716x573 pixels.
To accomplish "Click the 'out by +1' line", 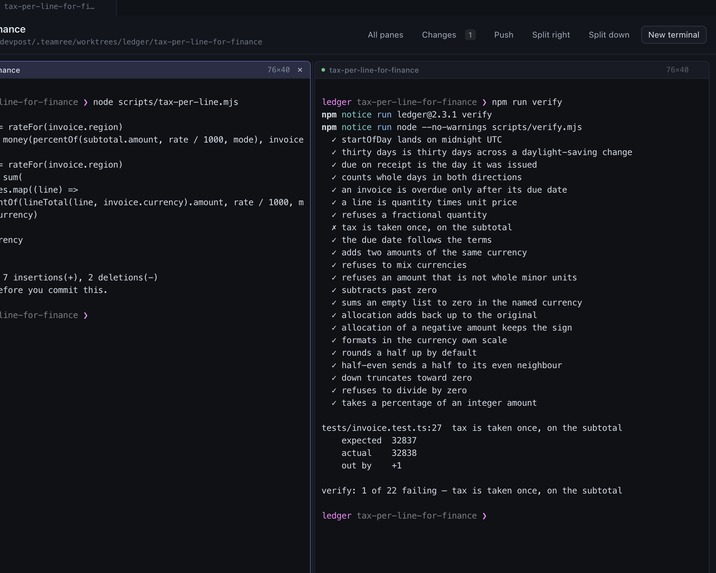I will 371,466.
